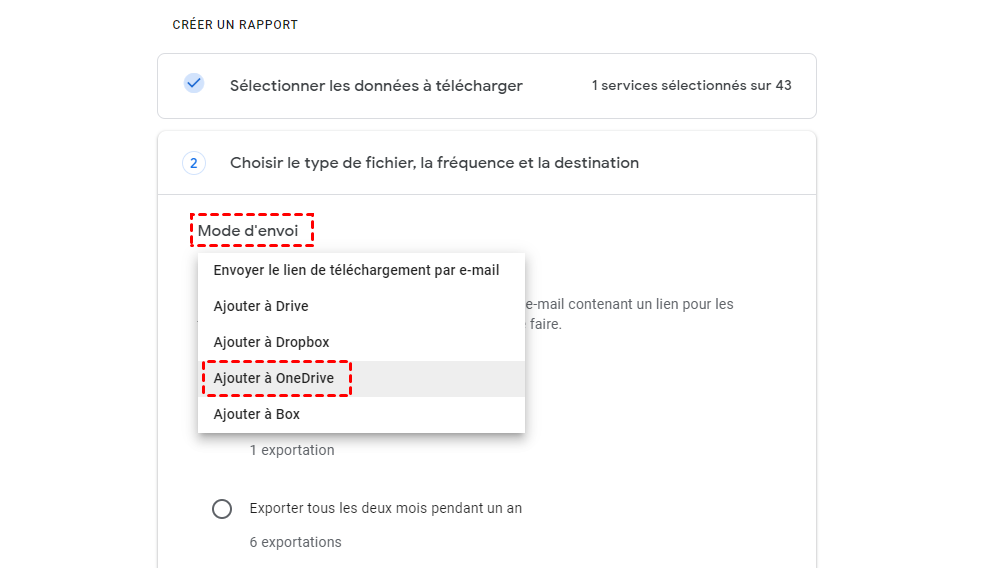Screen dimensions: 986x568
Task: Click the step 2 number circle icon
Action: pyautogui.click(x=194, y=162)
